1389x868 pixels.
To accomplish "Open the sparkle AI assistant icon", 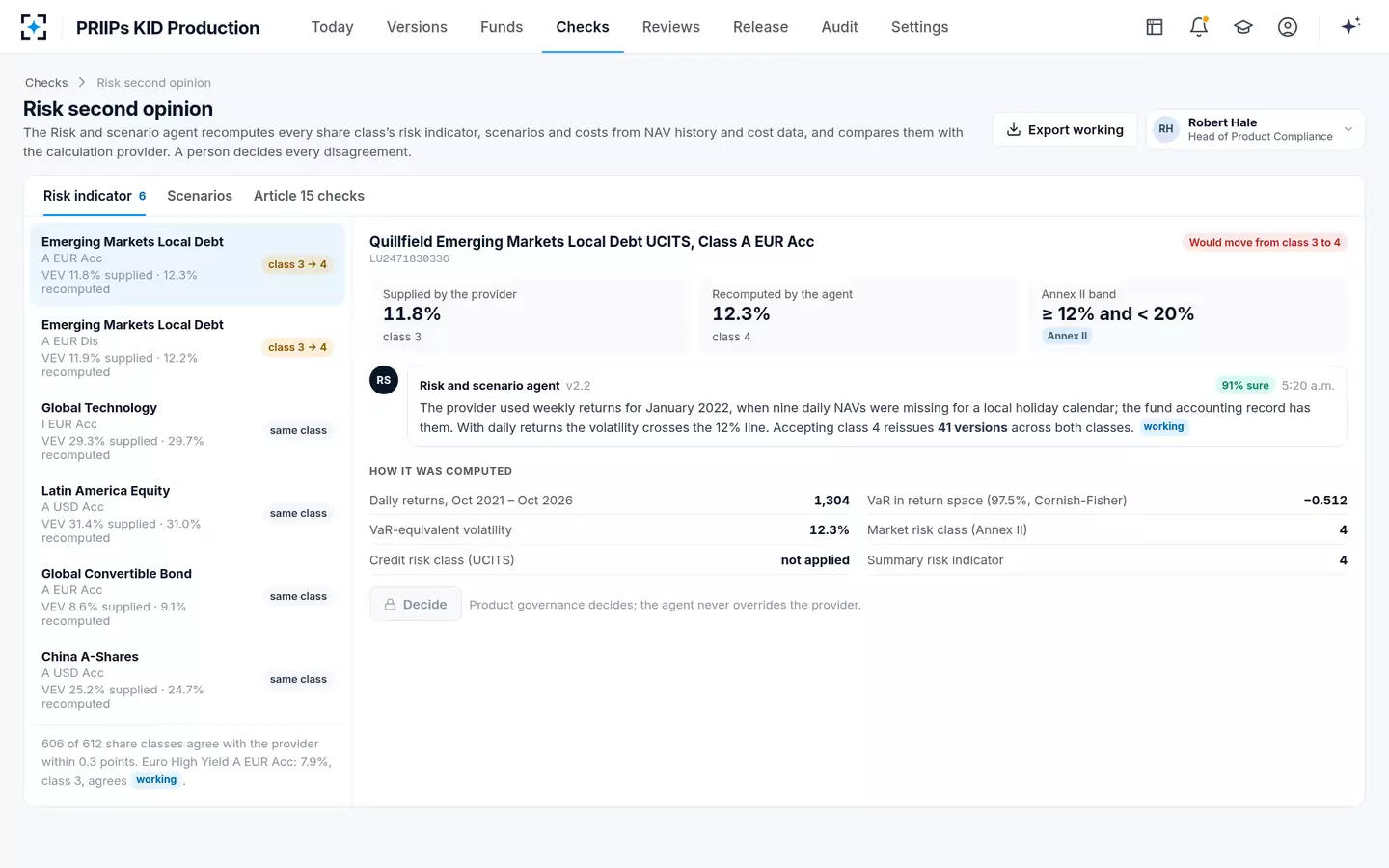I will coord(1350,26).
